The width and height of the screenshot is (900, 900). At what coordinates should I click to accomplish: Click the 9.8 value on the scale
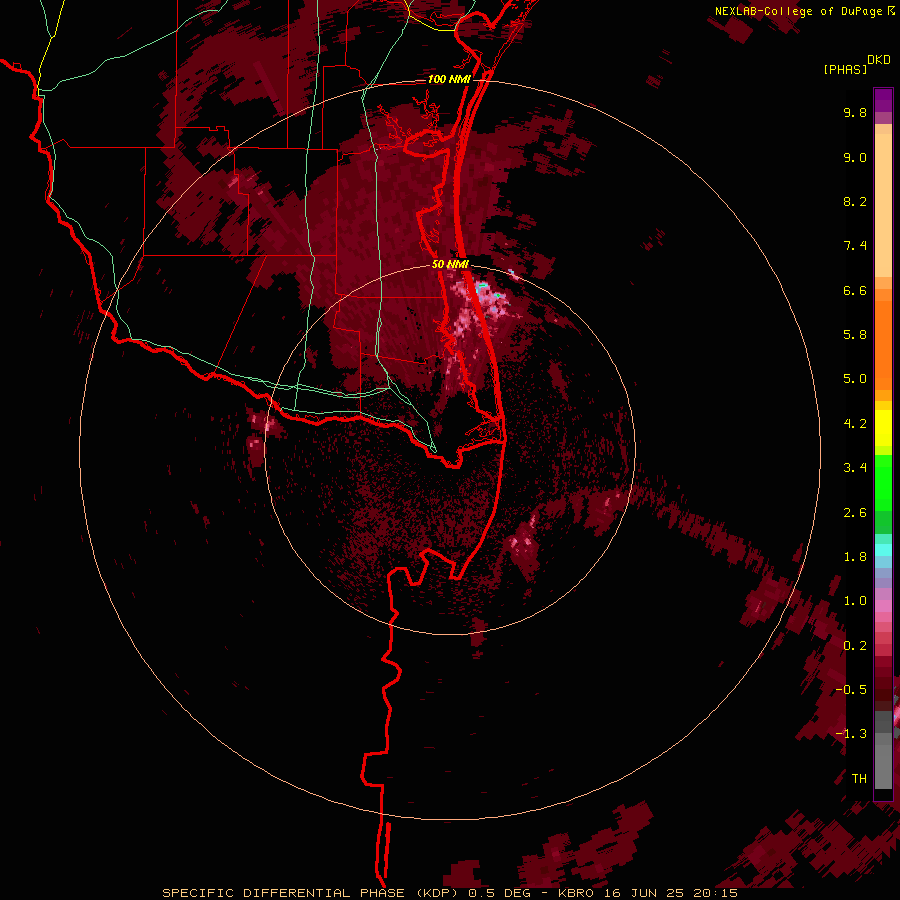[x=855, y=112]
